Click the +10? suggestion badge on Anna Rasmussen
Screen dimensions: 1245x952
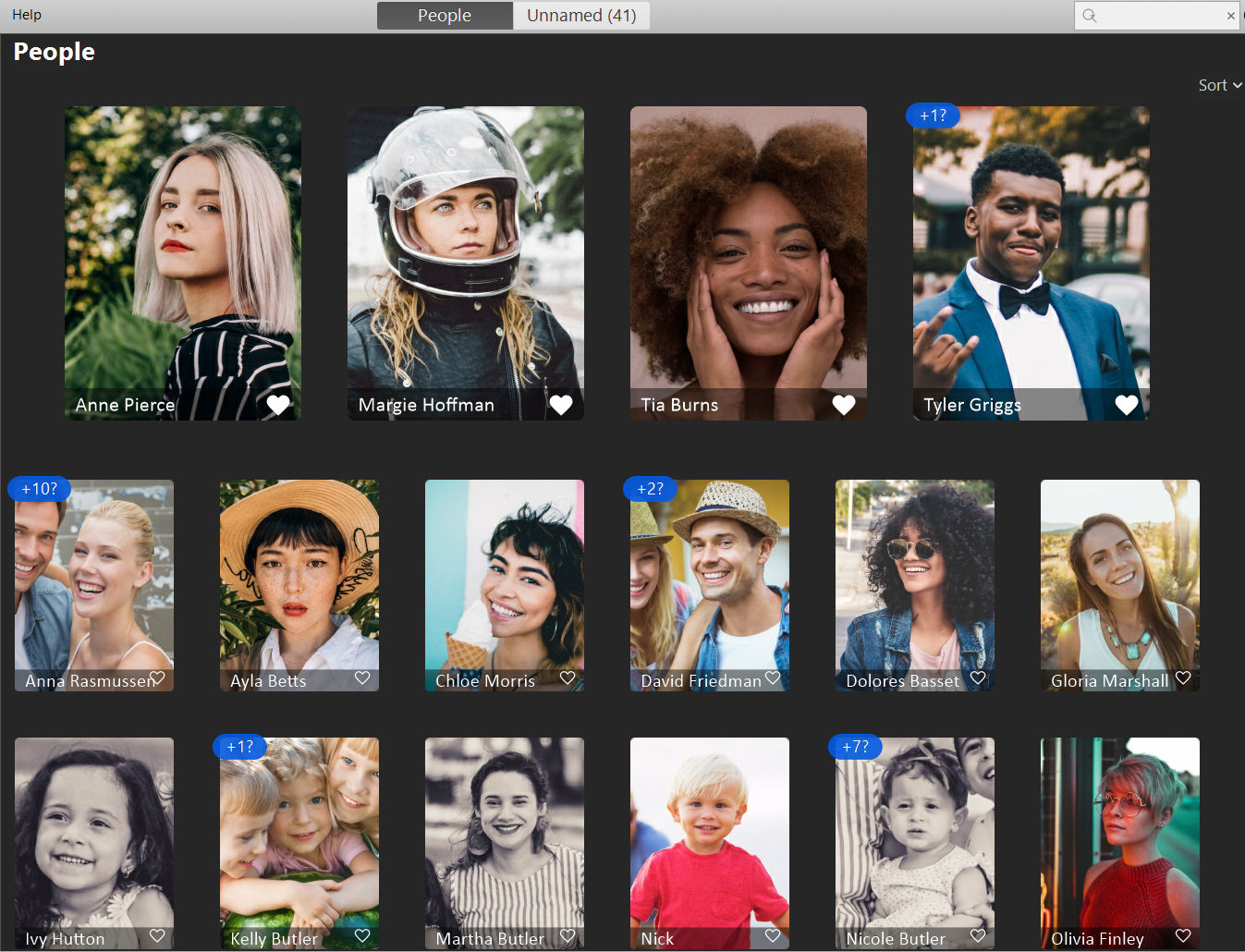[40, 489]
